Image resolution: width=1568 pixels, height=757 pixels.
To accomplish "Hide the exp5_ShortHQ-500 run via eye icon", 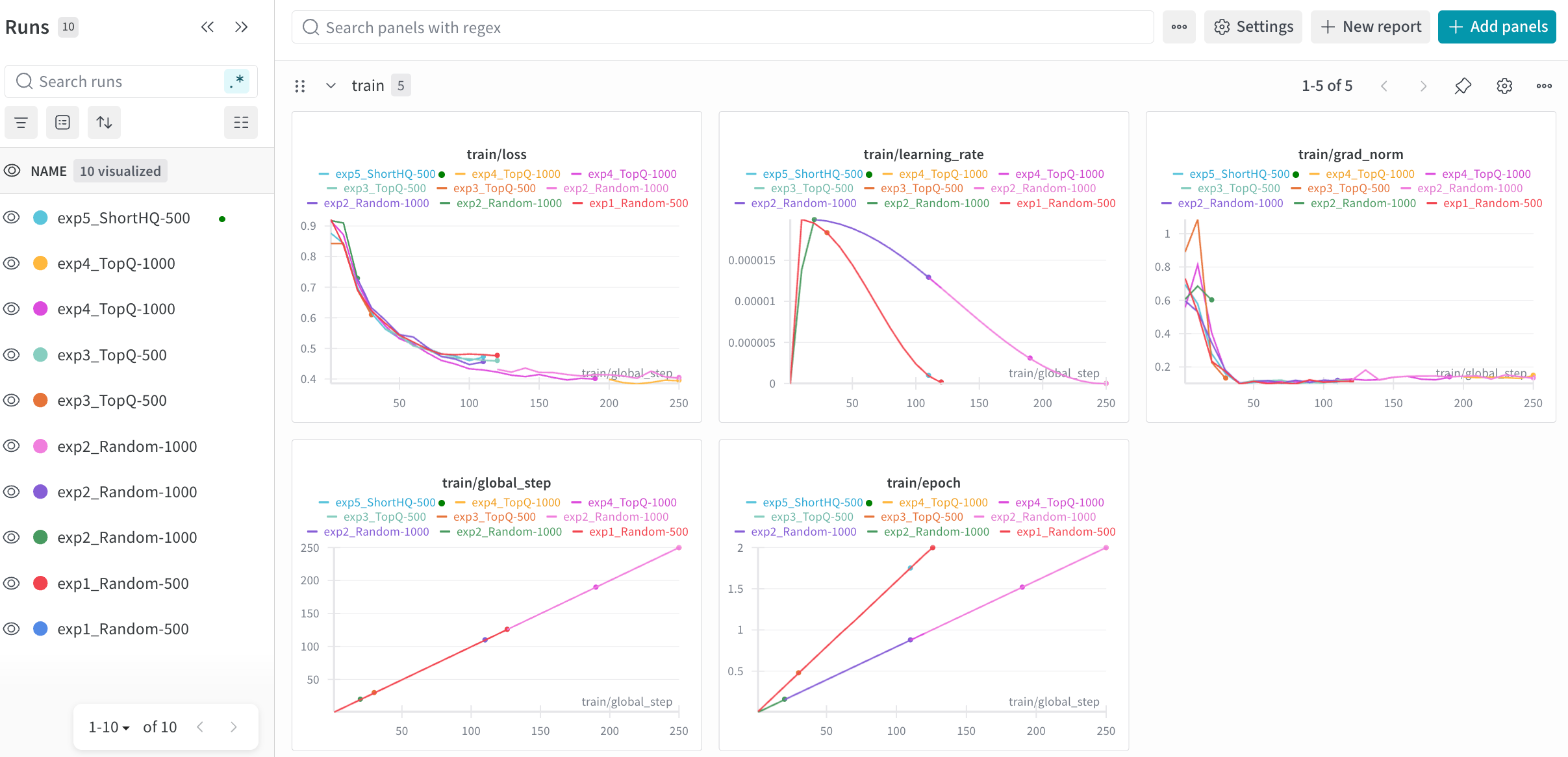I will pos(12,217).
